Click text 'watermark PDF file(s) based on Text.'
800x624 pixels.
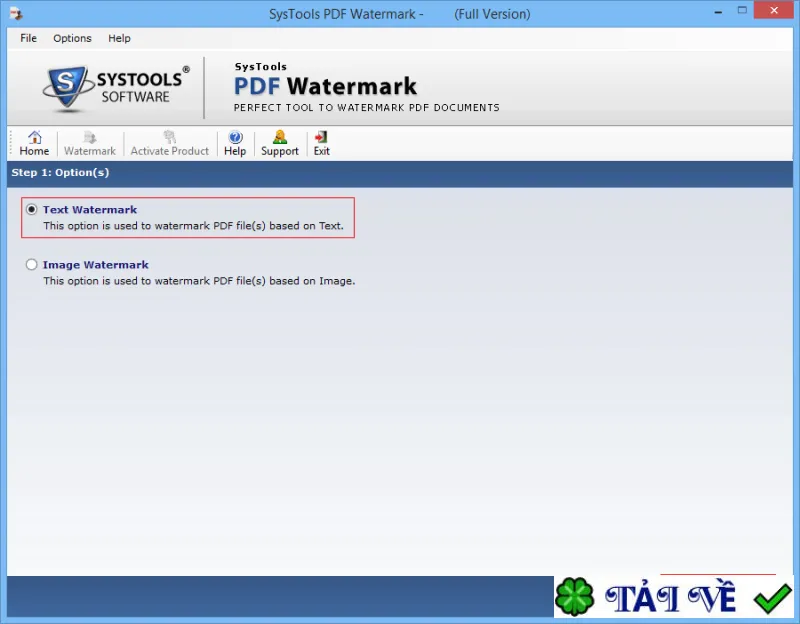click(x=249, y=226)
